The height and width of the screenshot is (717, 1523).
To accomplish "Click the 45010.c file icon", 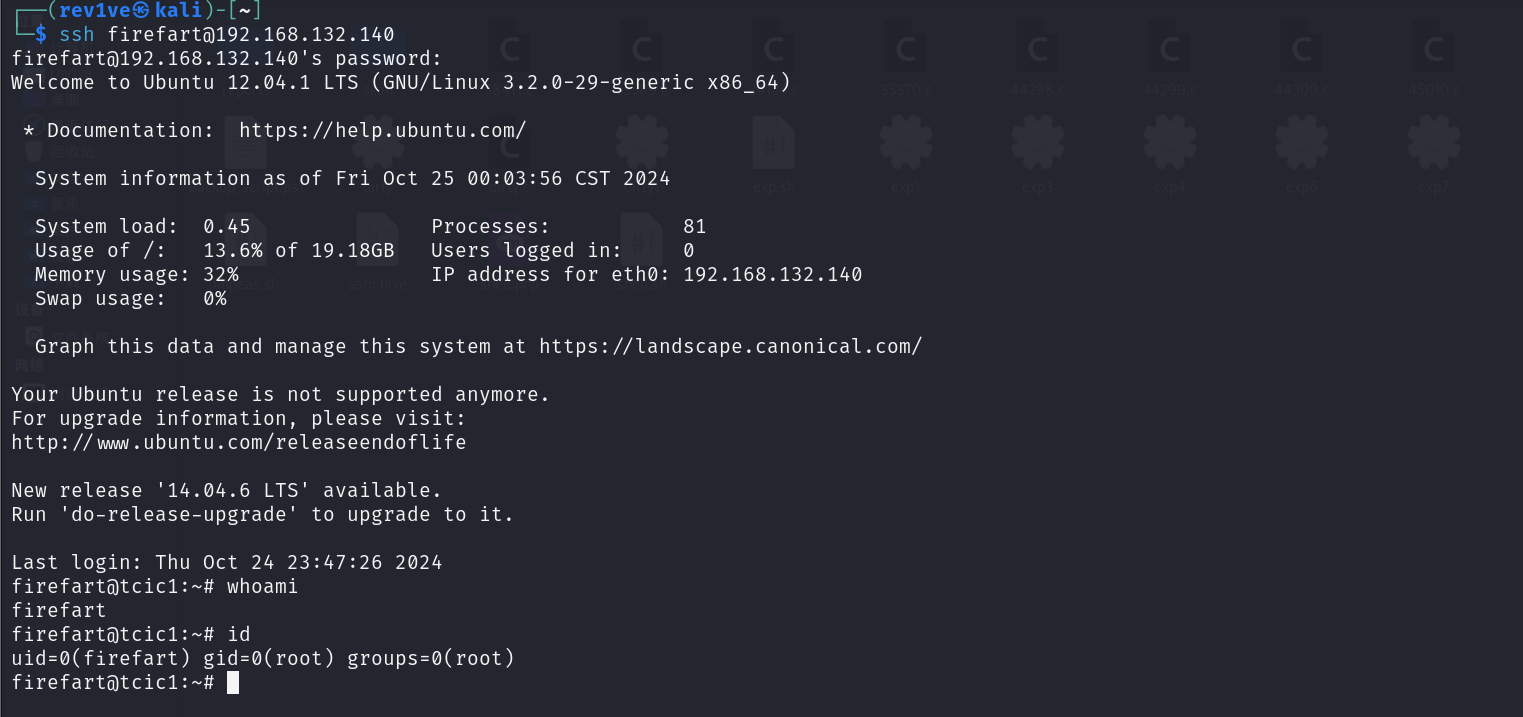I will pyautogui.click(x=1433, y=52).
